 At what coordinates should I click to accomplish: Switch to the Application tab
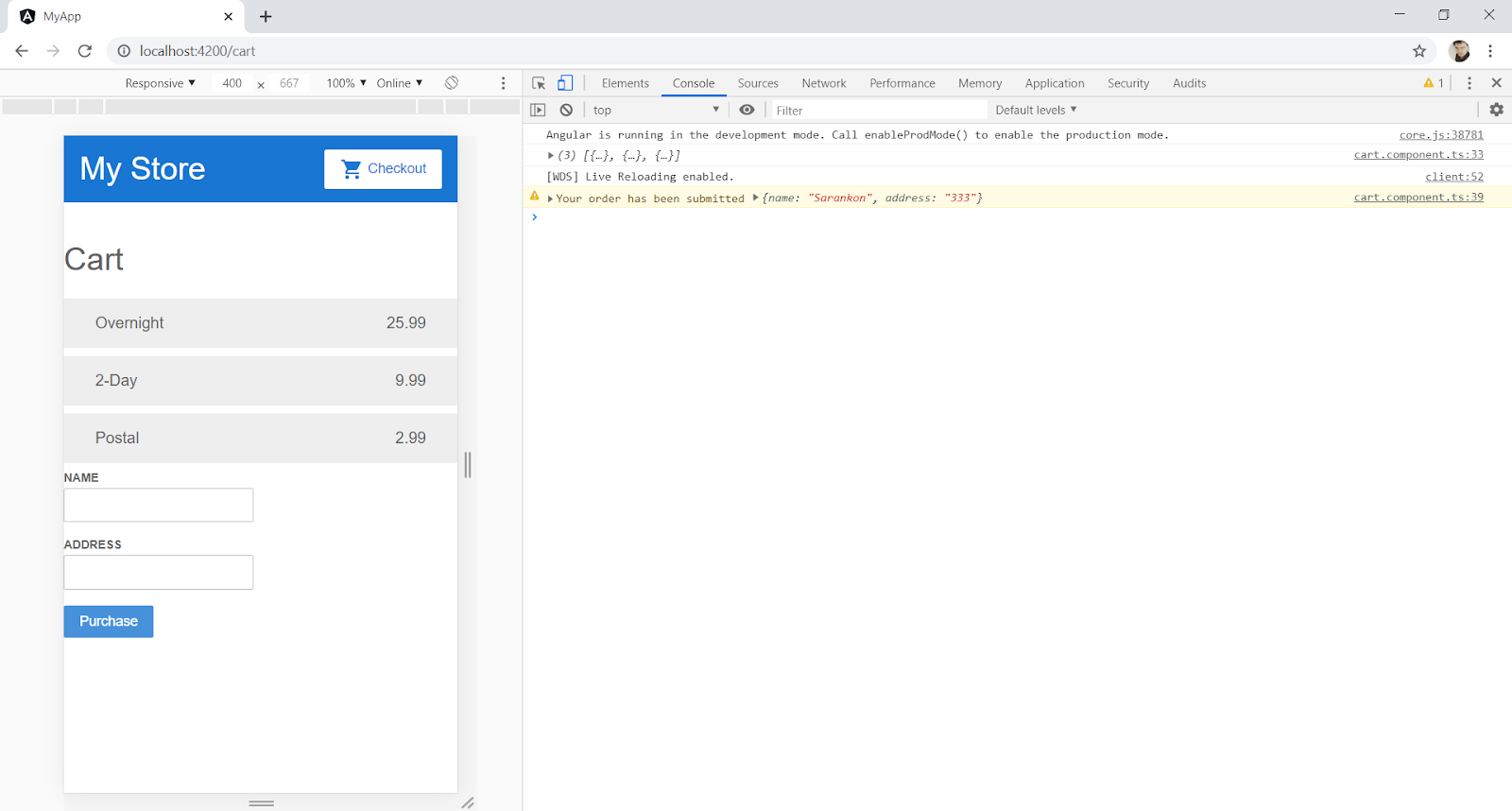point(1055,83)
